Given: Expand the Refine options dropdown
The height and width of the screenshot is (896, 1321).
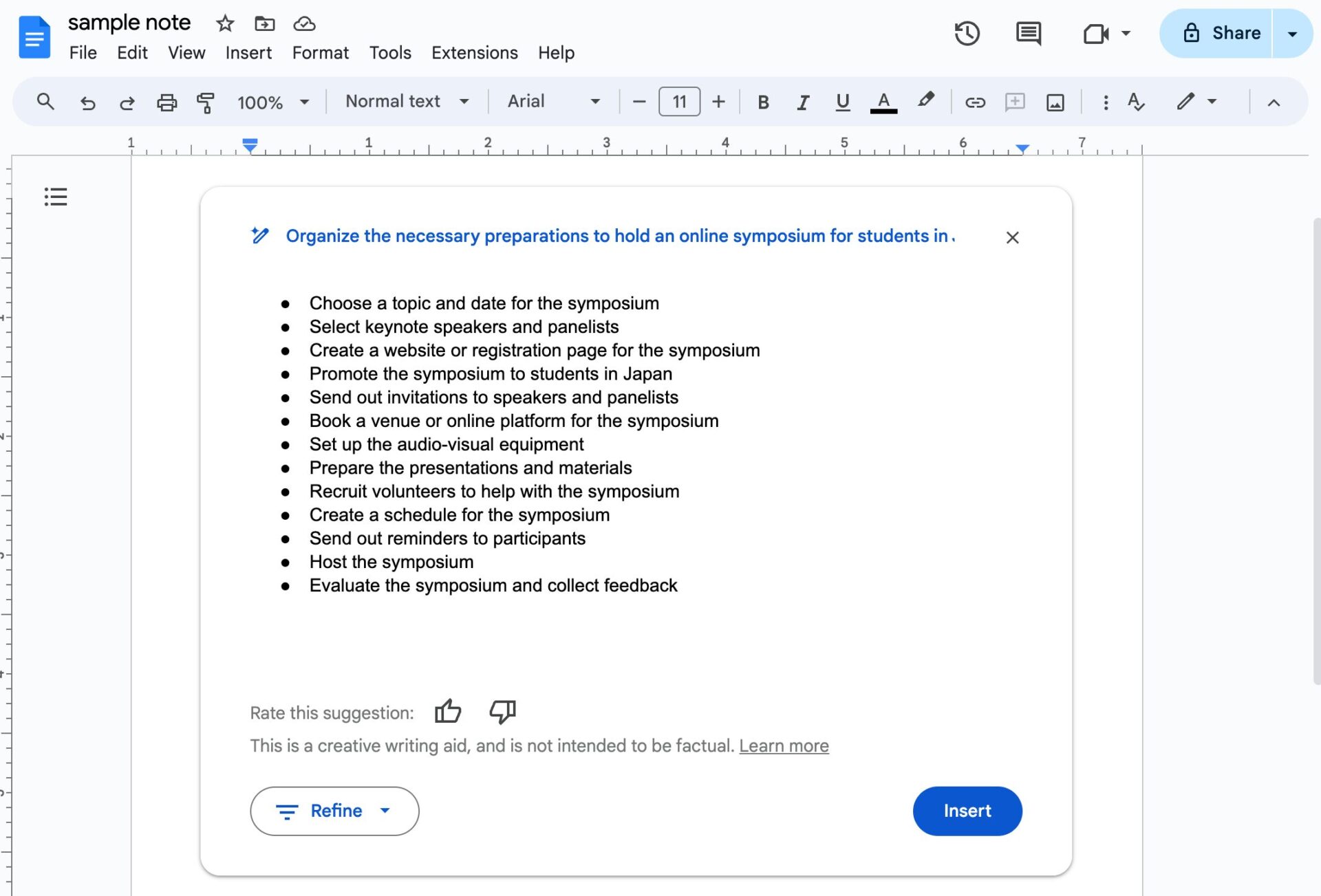Looking at the screenshot, I should coord(334,811).
